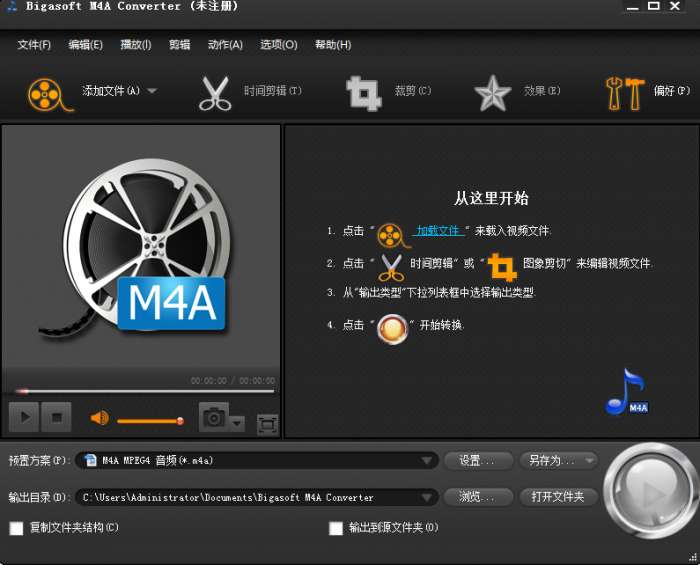The width and height of the screenshot is (700, 565).
Task: Open Preferences wrench and hammer icon
Action: click(625, 93)
